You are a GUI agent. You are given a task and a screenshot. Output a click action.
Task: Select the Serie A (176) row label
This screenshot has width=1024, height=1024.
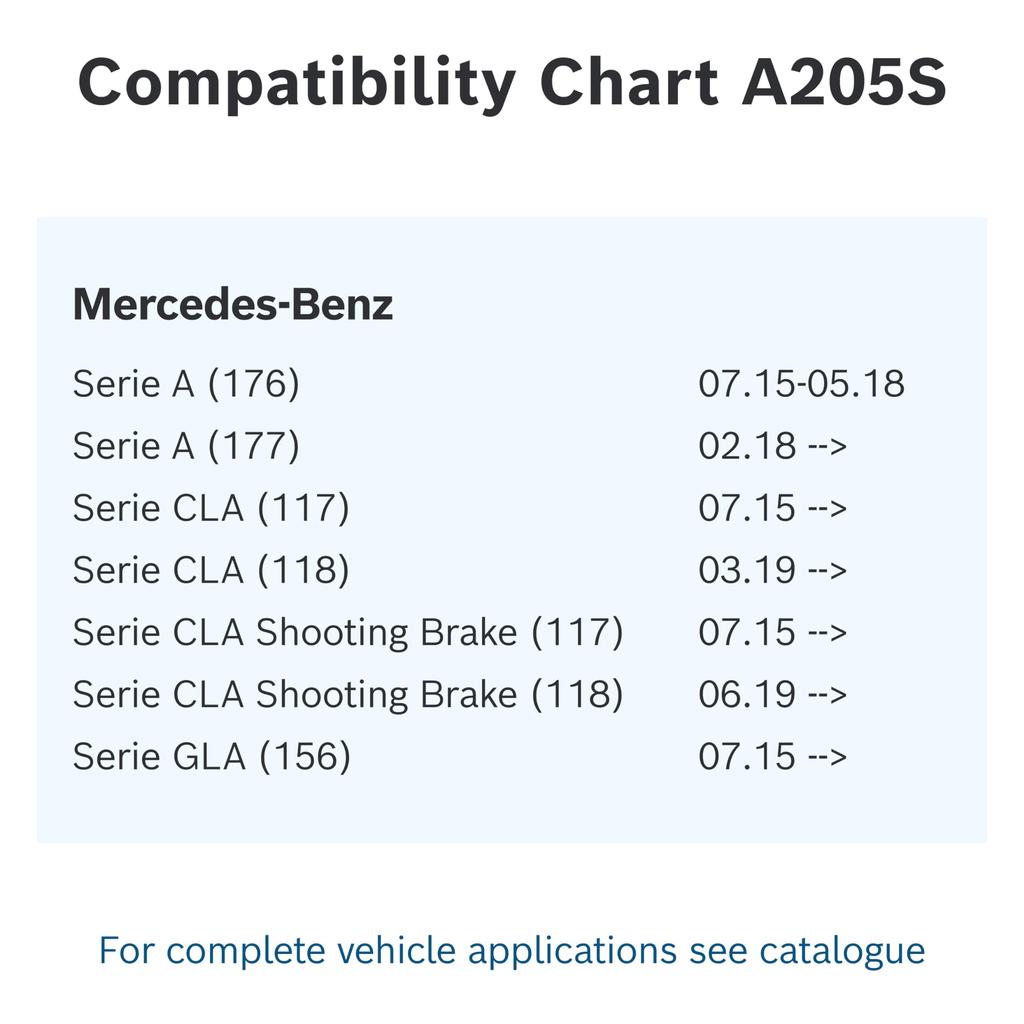coord(186,384)
